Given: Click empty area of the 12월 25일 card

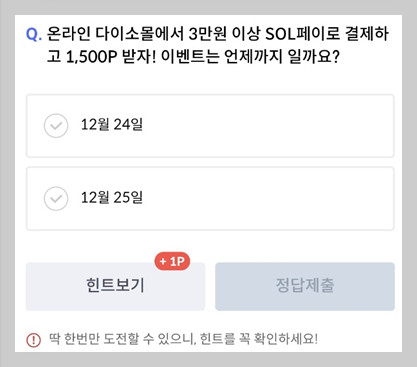Looking at the screenshot, I should tap(267, 199).
